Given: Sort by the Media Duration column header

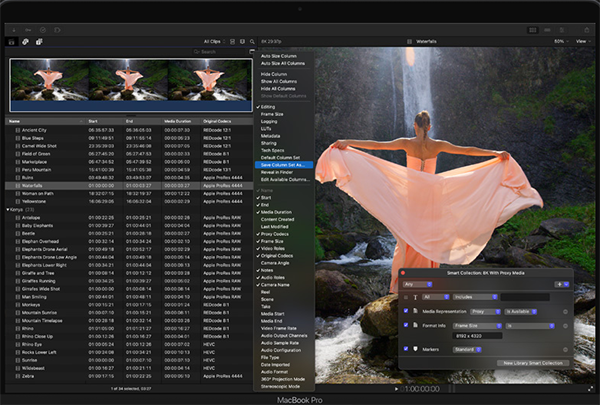Looking at the screenshot, I should click(181, 121).
